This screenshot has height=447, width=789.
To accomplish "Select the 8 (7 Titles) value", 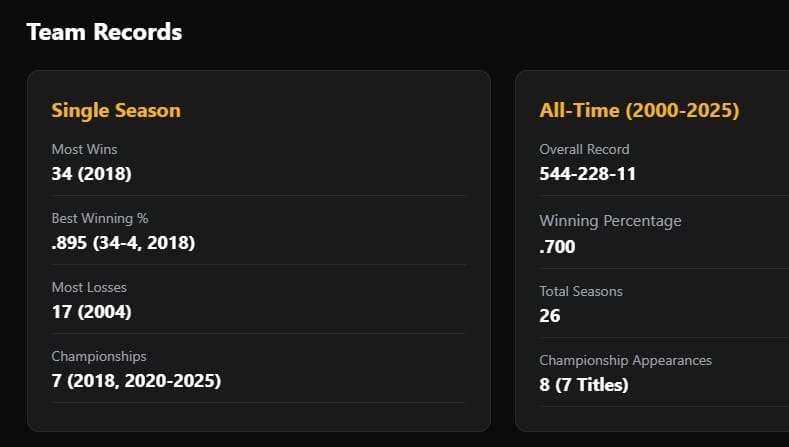I will tap(584, 384).
